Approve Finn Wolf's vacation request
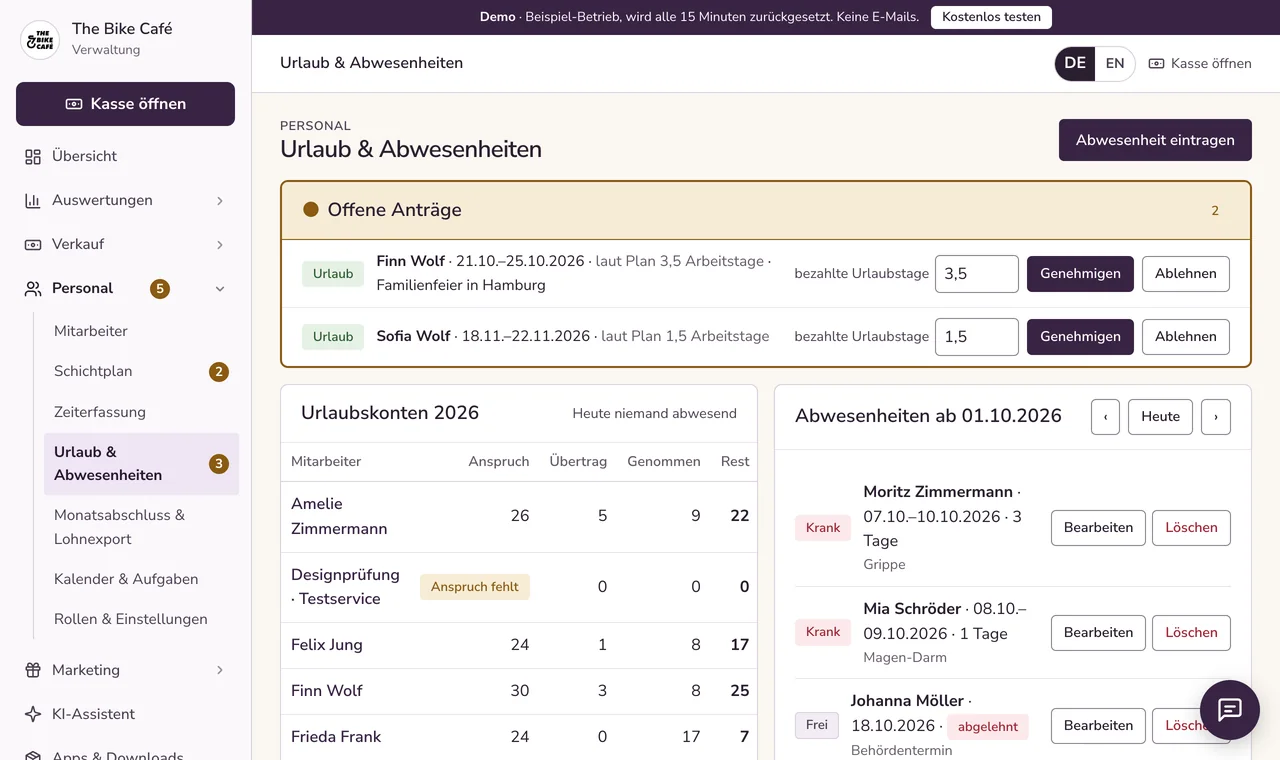Image resolution: width=1280 pixels, height=760 pixels. click(x=1080, y=274)
